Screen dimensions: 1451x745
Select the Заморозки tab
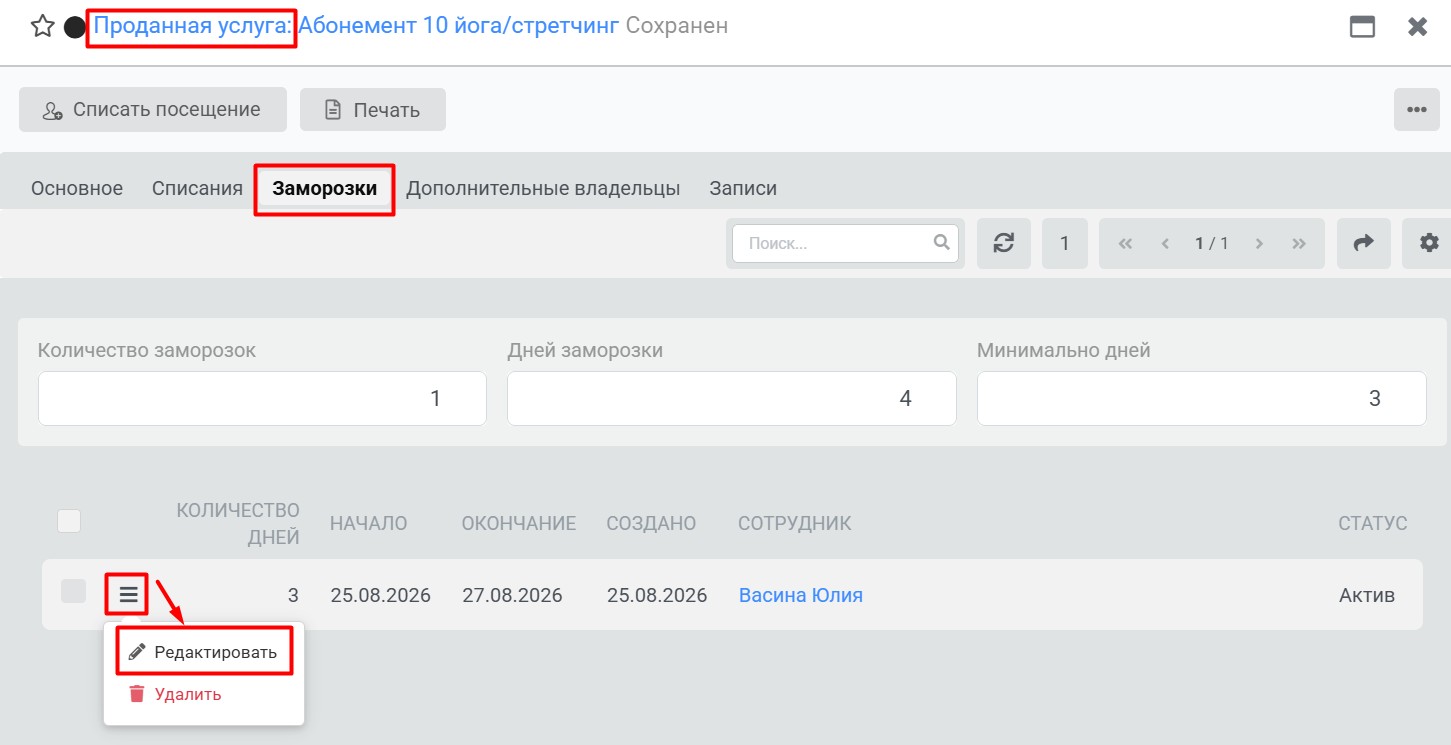[x=325, y=188]
